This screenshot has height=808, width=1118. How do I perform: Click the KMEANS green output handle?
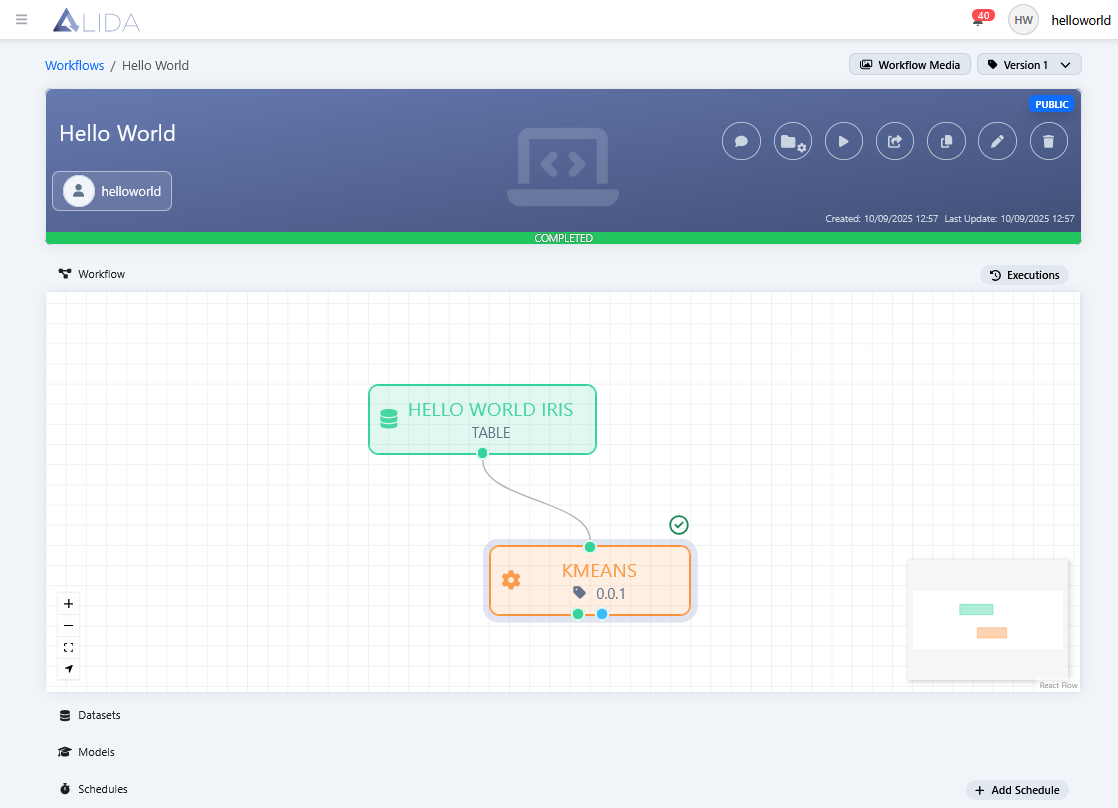578,614
